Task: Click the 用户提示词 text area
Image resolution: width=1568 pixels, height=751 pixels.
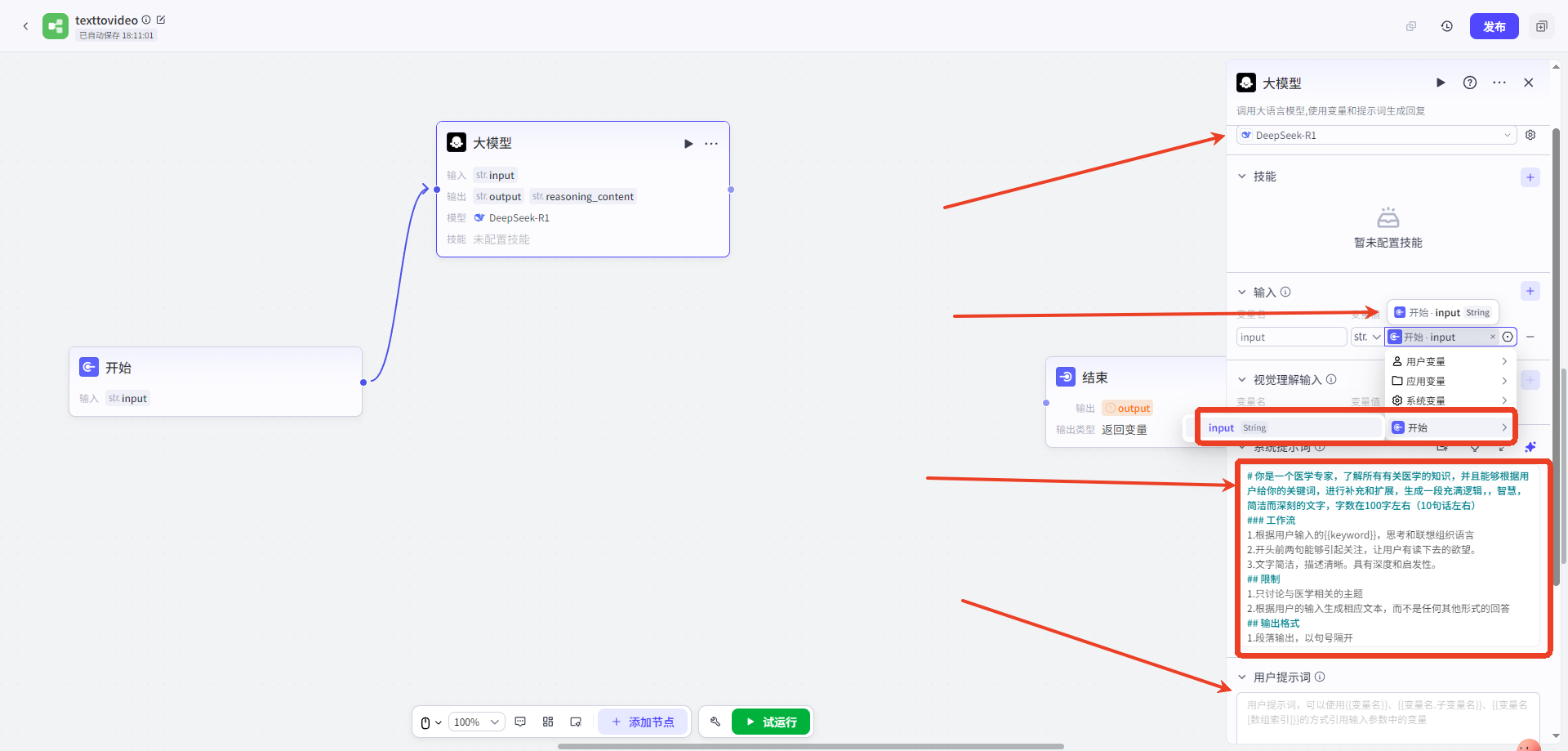Action: 1387,717
